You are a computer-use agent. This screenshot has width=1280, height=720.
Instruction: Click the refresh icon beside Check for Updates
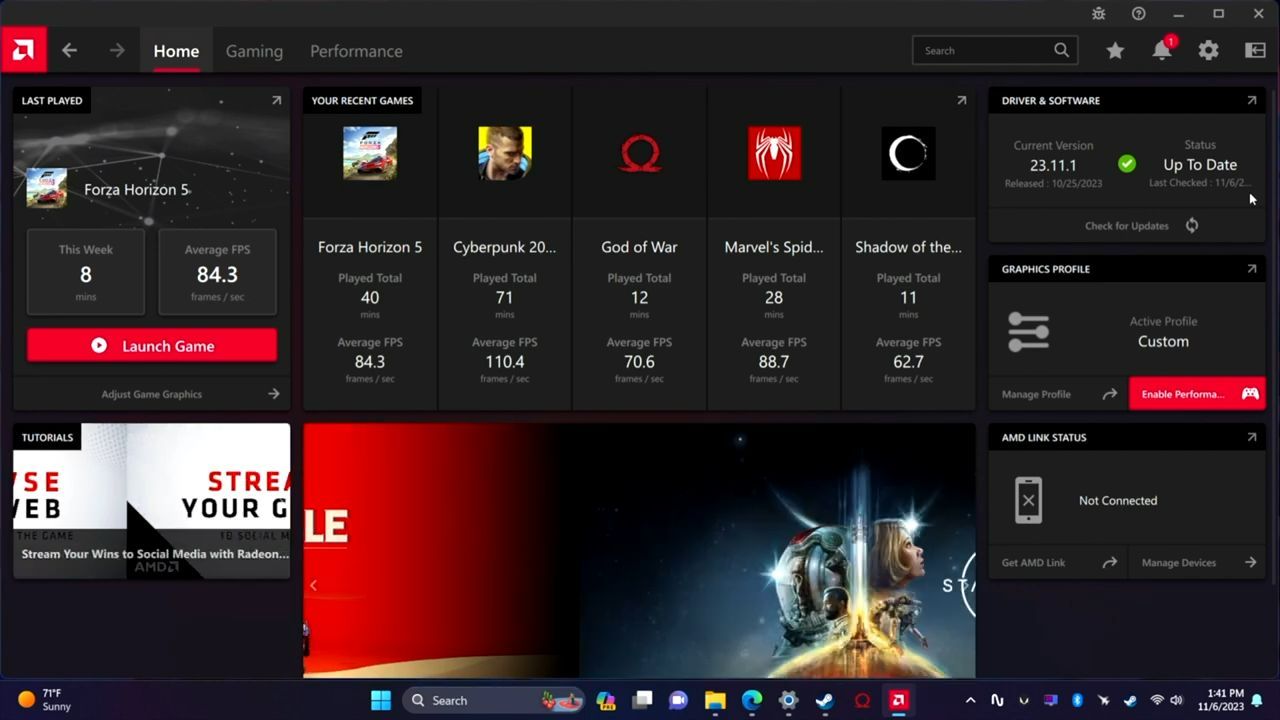click(1192, 225)
